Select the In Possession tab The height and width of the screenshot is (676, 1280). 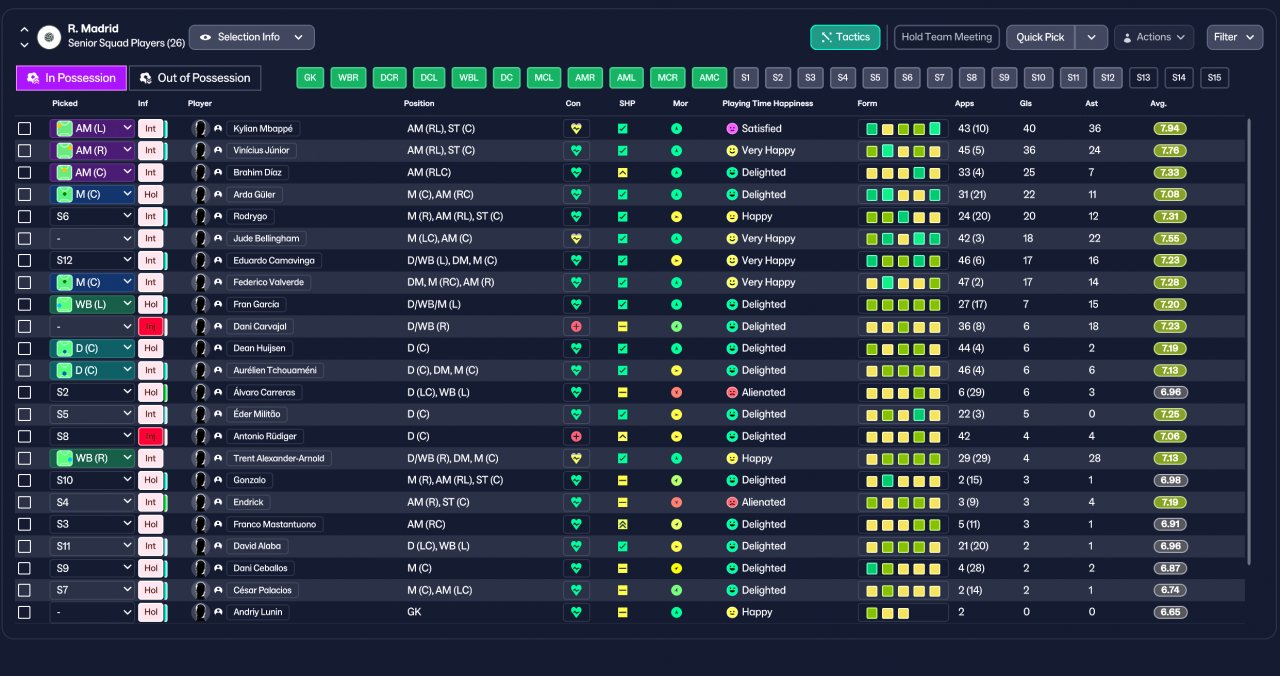[x=72, y=78]
